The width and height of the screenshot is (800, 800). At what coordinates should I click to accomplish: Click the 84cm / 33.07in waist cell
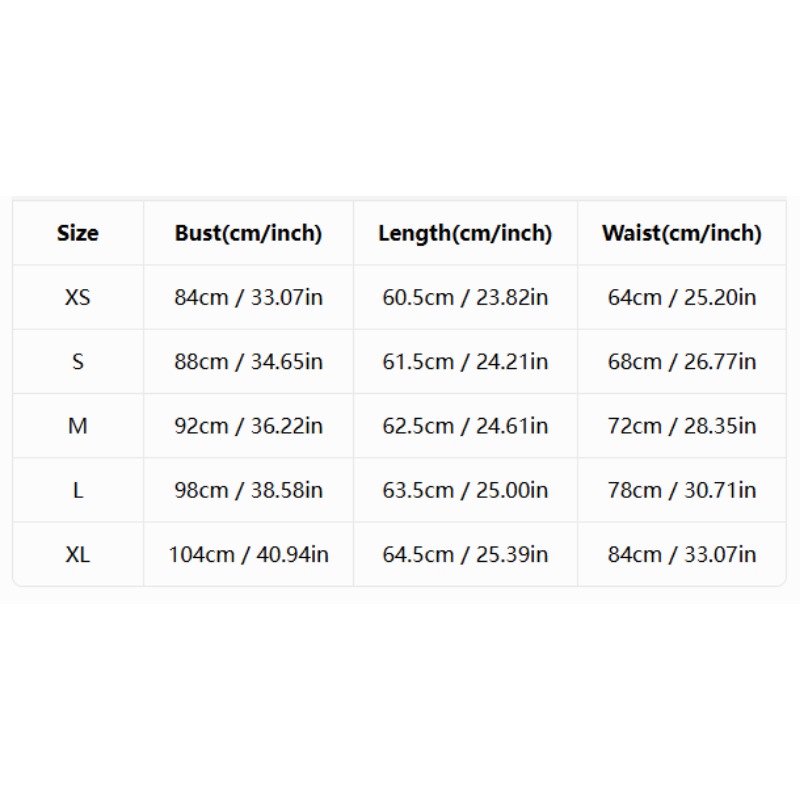(682, 555)
